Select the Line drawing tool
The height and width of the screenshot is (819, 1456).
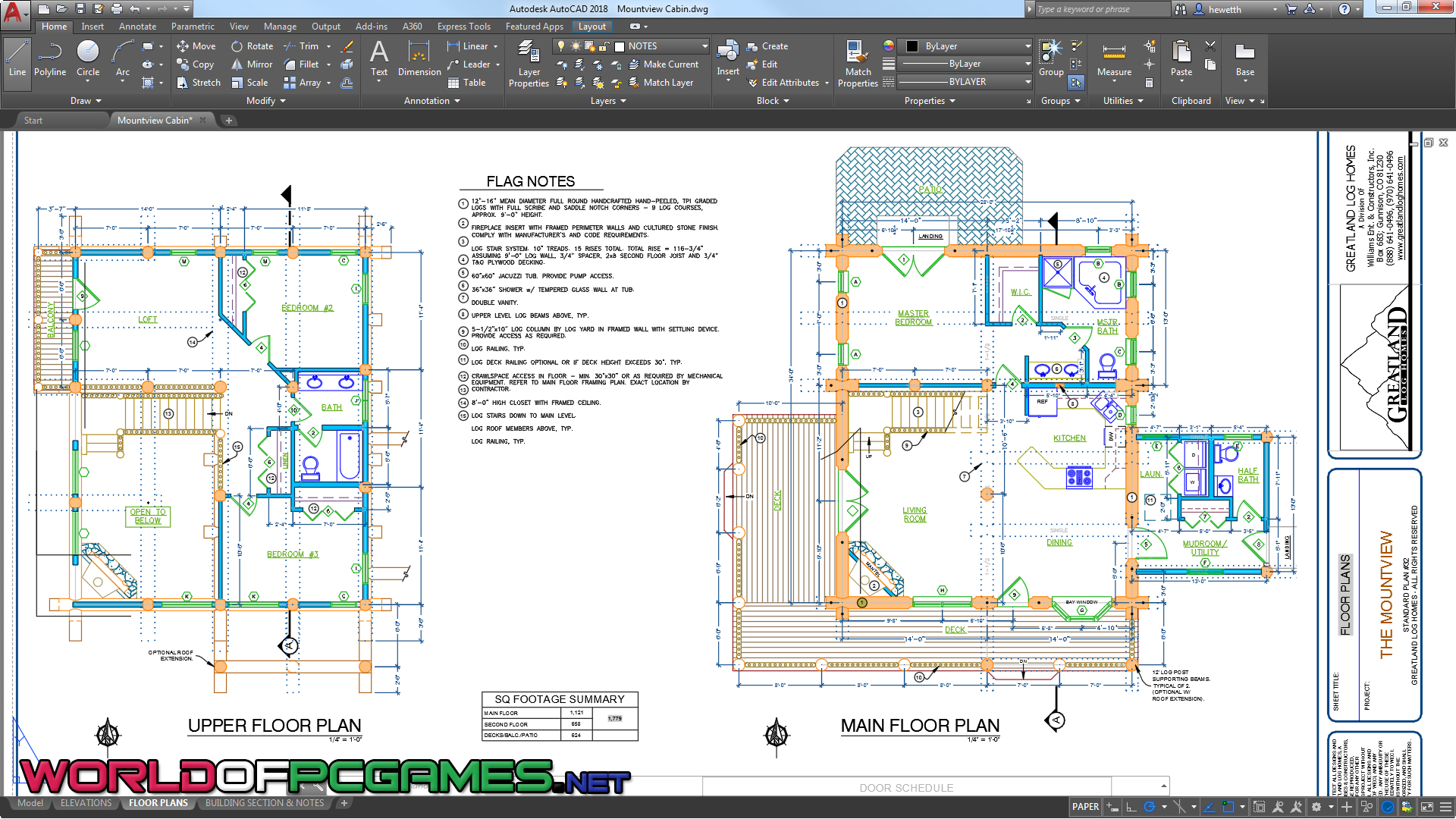17,60
